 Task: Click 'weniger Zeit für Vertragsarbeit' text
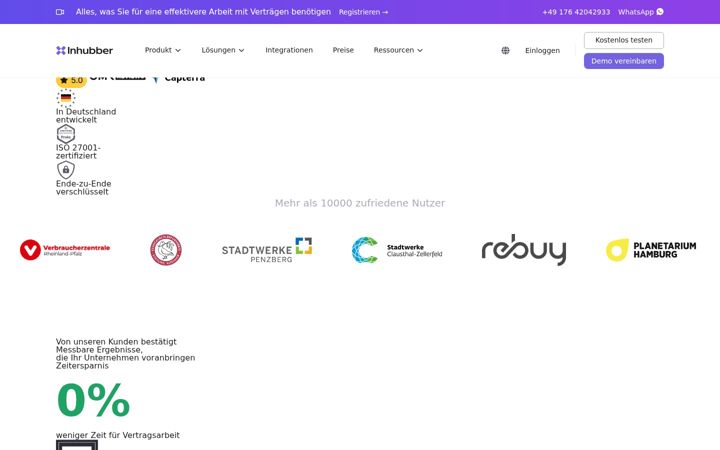click(x=118, y=435)
